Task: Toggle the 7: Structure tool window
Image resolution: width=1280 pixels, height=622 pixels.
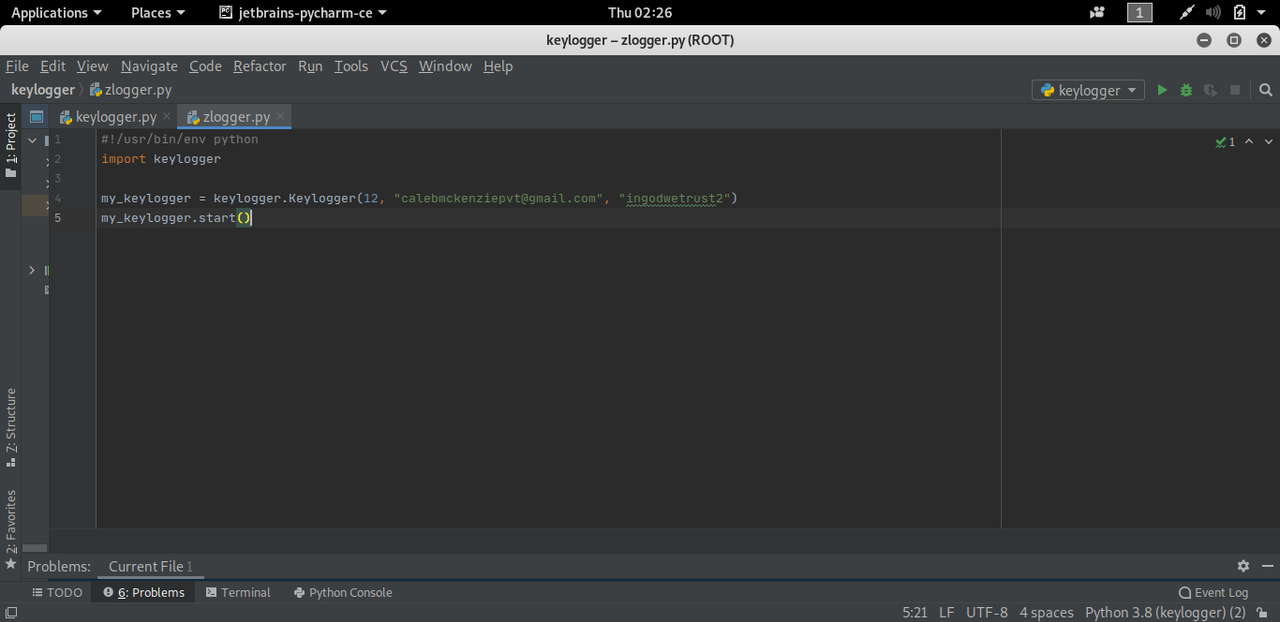Action: tap(11, 428)
